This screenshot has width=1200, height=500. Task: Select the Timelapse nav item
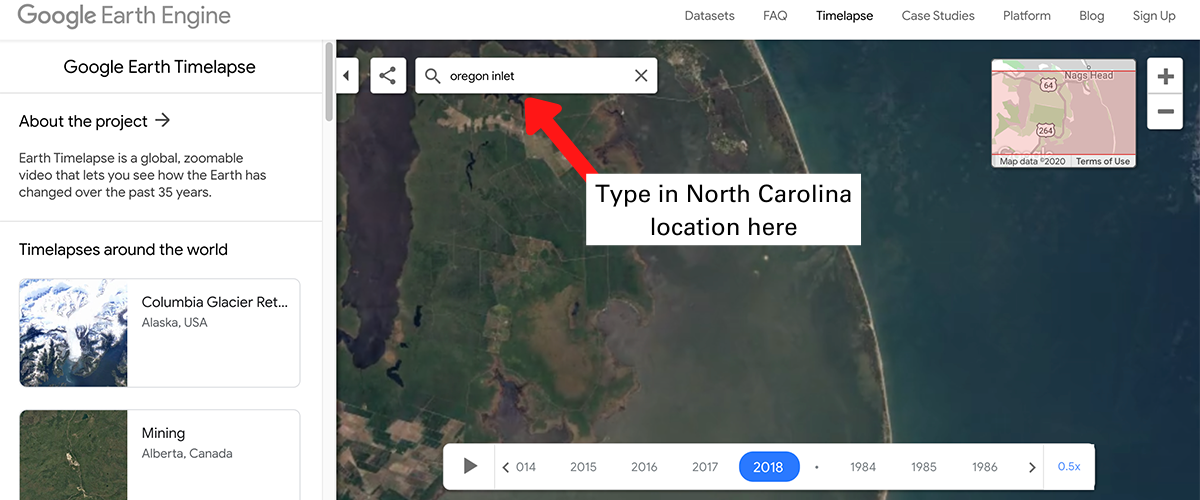click(x=844, y=16)
